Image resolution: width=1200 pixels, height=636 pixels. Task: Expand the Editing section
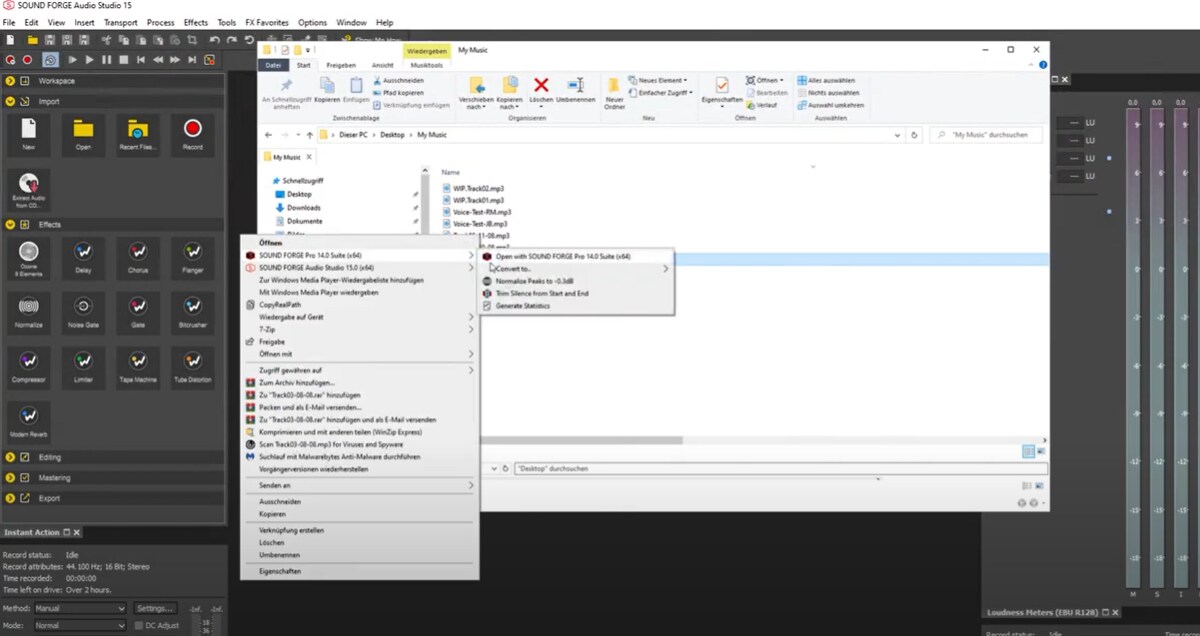click(10, 457)
